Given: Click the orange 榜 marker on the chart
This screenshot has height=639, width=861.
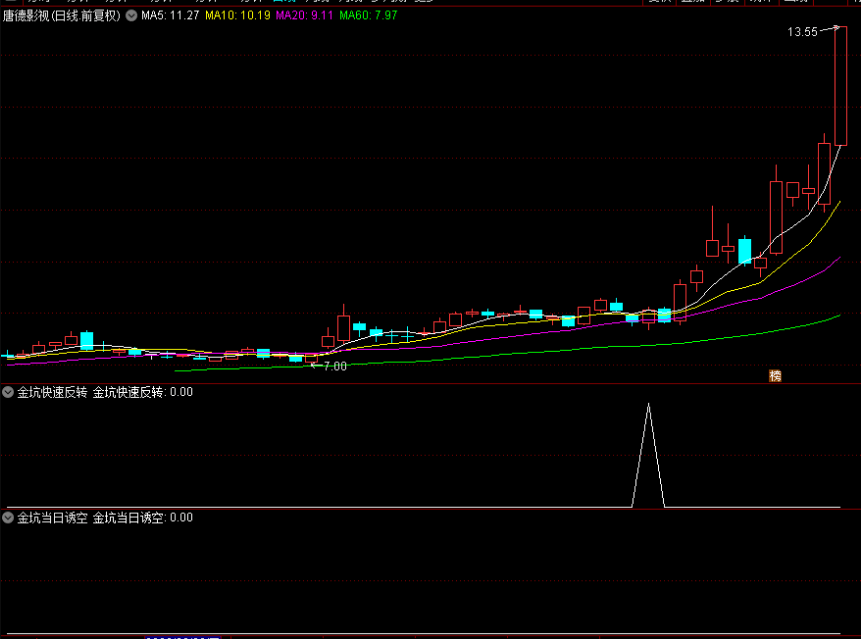Looking at the screenshot, I should click(775, 376).
